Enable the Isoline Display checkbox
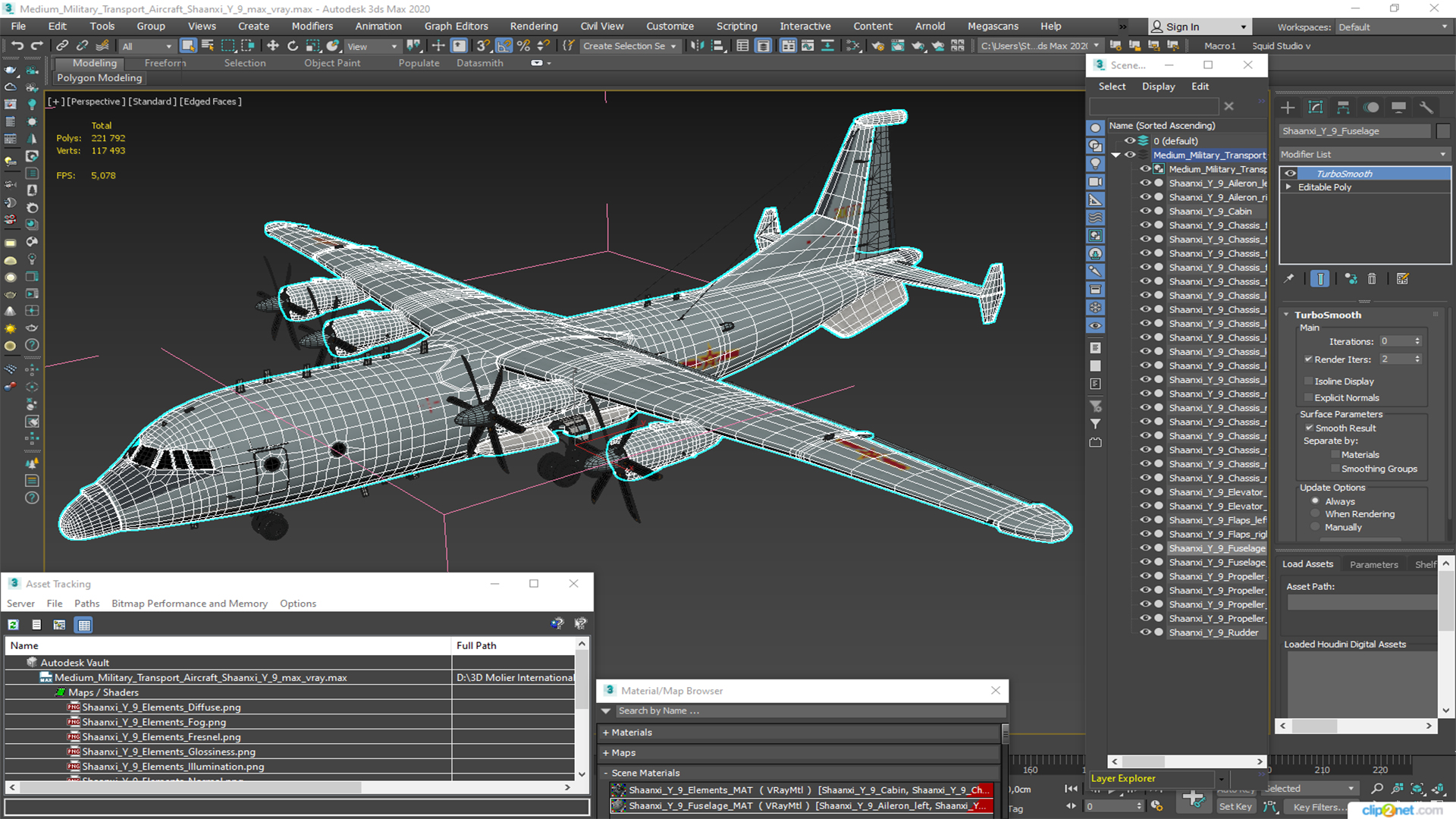 (x=1308, y=381)
